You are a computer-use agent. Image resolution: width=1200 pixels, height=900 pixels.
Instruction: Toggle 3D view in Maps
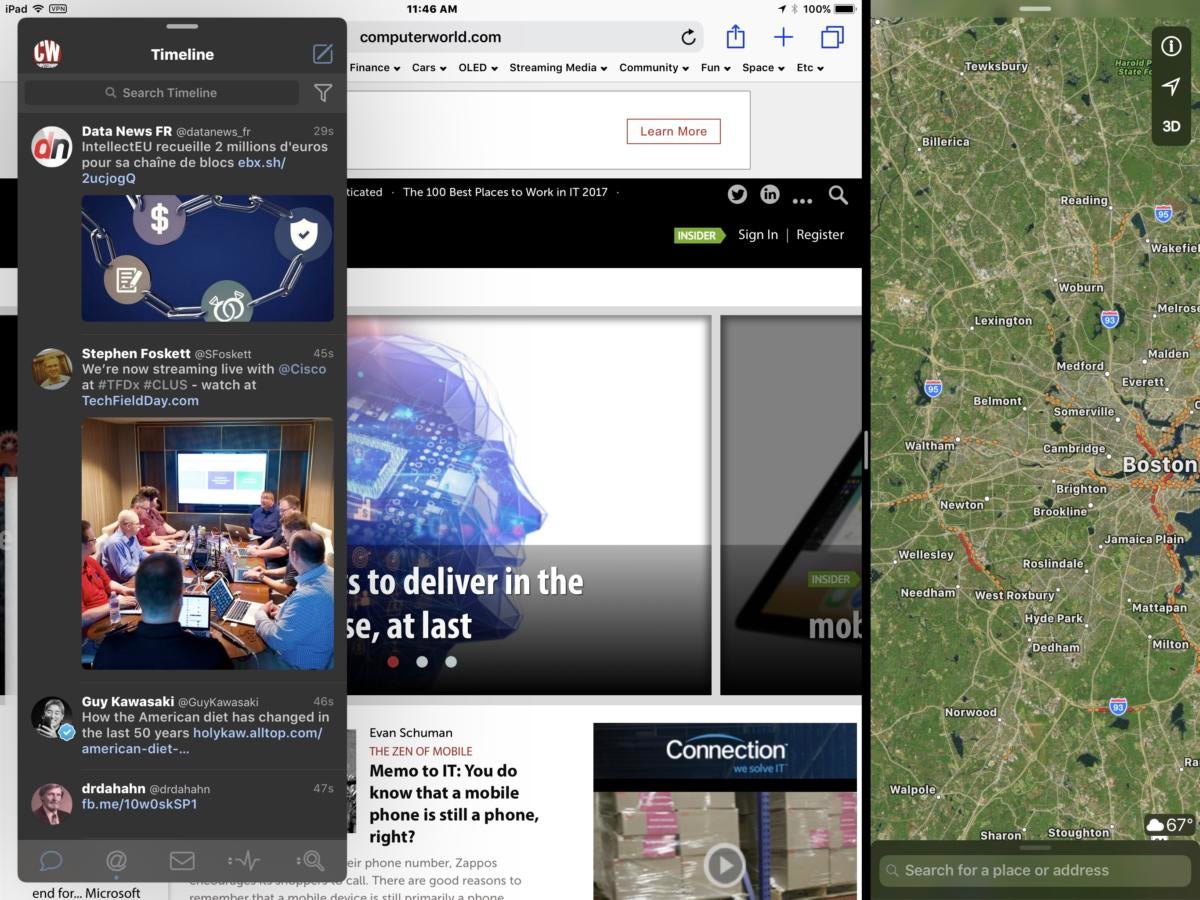click(1171, 127)
